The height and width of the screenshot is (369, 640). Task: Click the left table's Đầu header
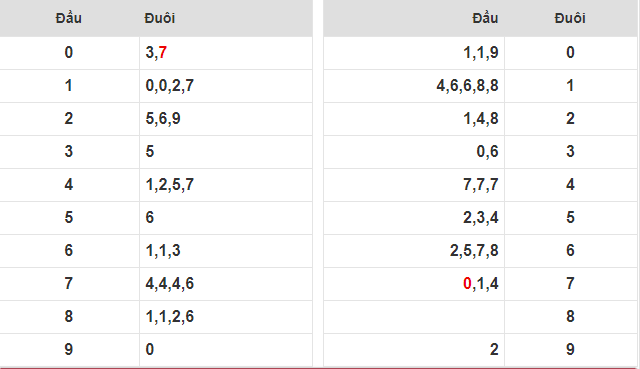pyautogui.click(x=69, y=18)
